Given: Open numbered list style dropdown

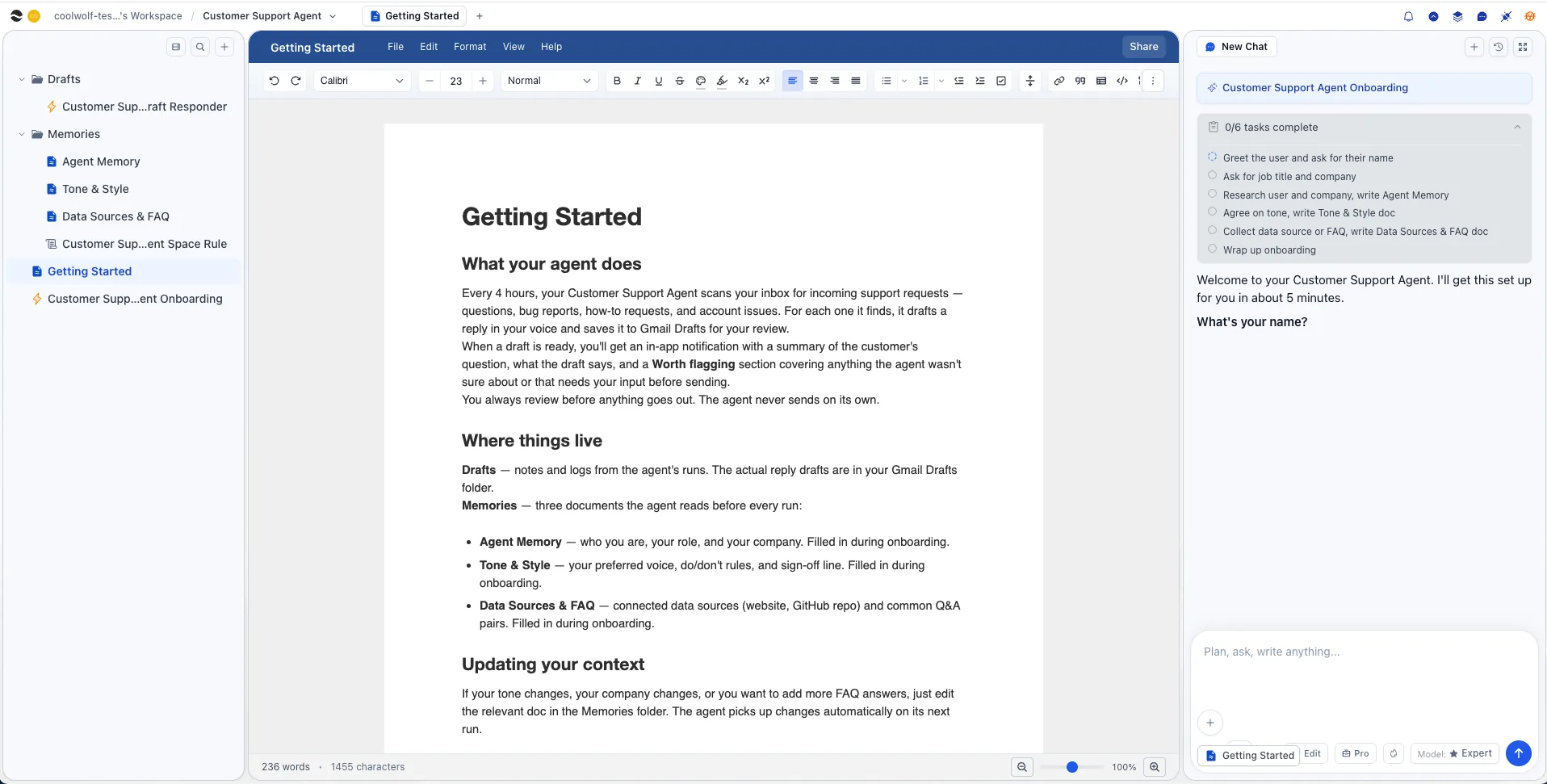Looking at the screenshot, I should coord(941,81).
